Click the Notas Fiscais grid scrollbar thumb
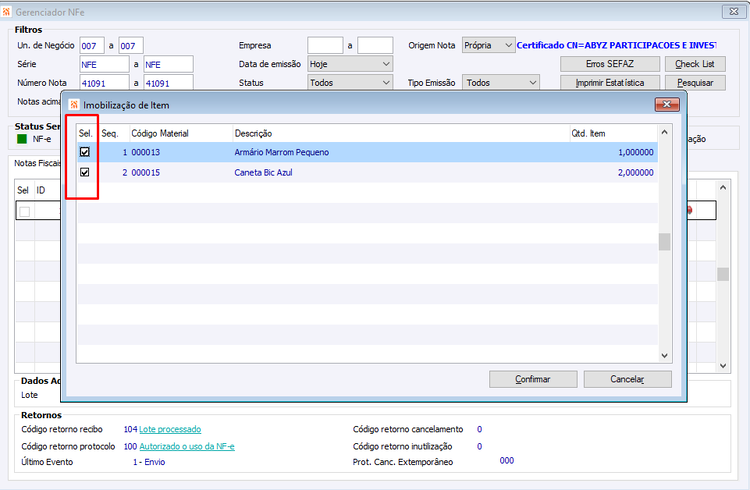This screenshot has height=490, width=750. pyautogui.click(x=723, y=274)
